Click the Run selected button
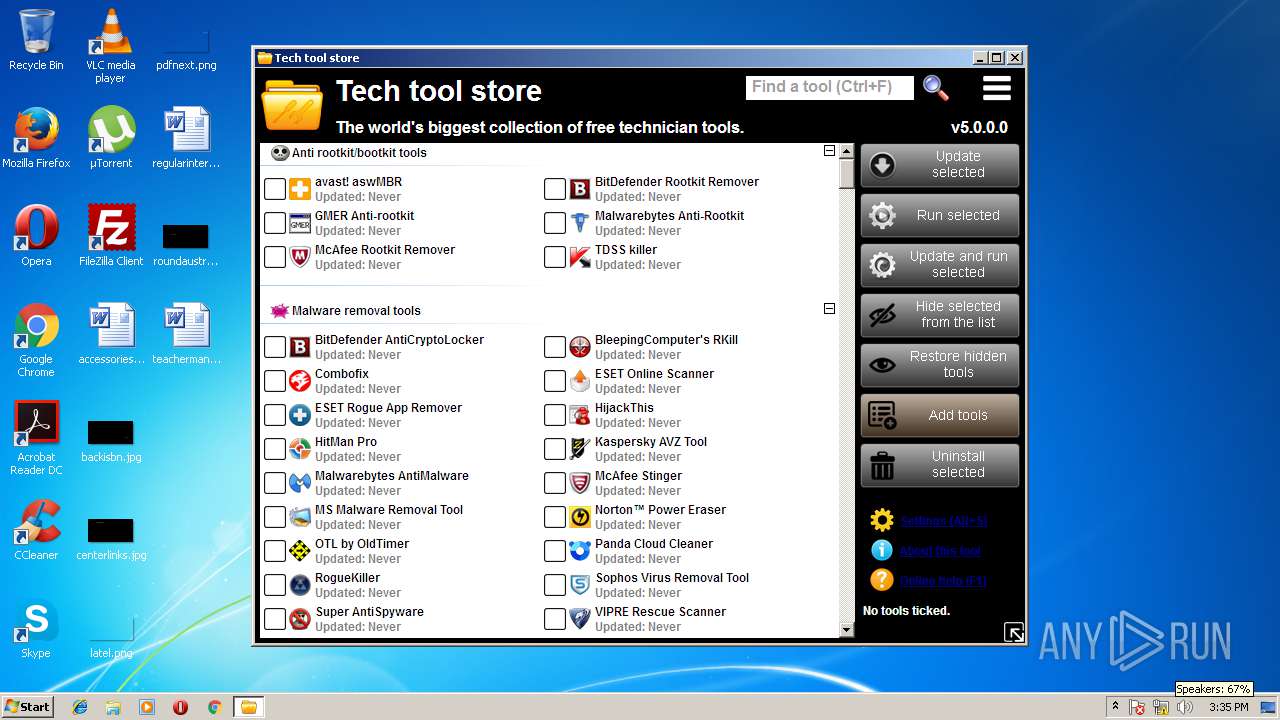The width and height of the screenshot is (1280, 720). [940, 215]
